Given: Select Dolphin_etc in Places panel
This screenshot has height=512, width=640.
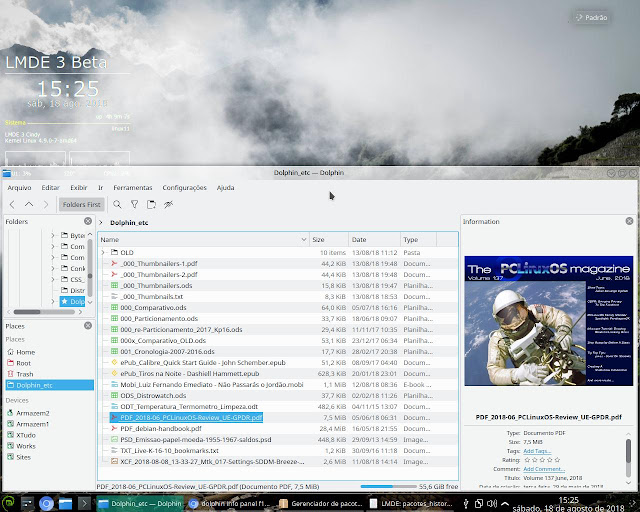Looking at the screenshot, I should (49, 385).
